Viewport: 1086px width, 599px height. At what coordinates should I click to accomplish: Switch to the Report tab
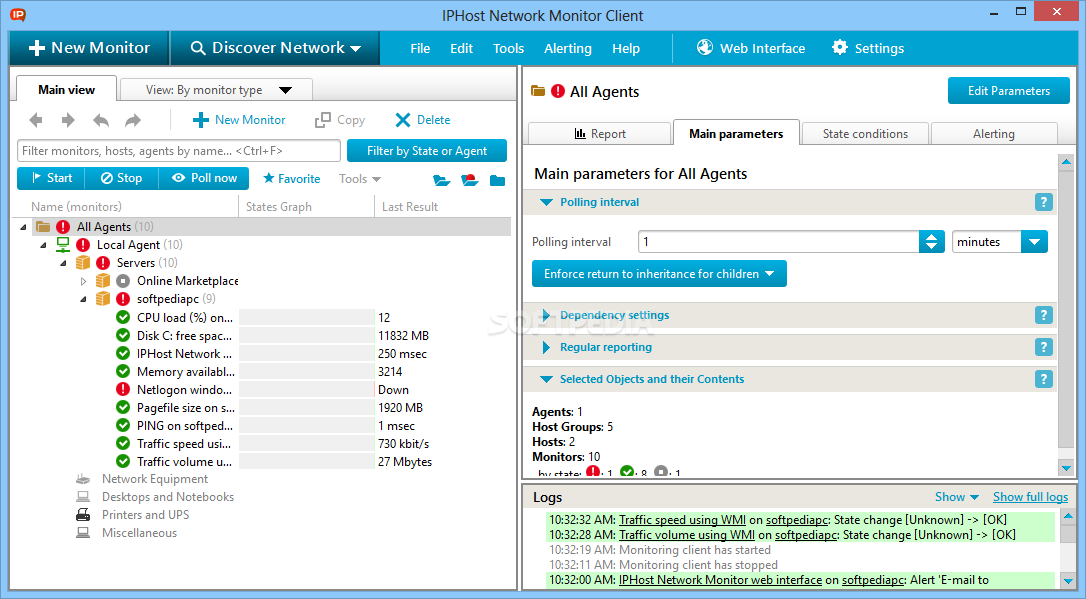point(600,134)
